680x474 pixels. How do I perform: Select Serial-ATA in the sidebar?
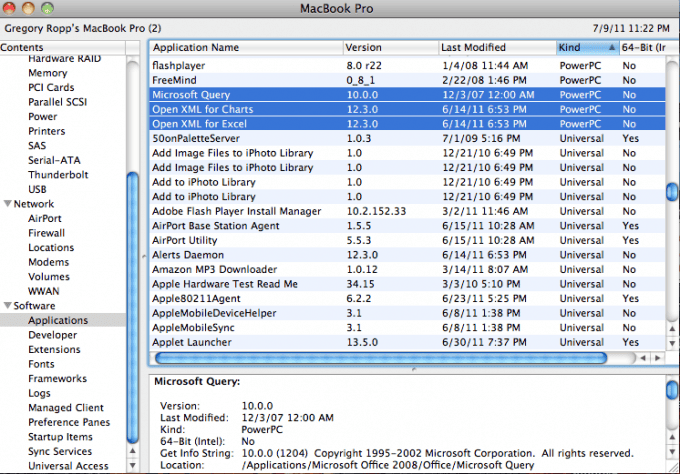coord(54,160)
